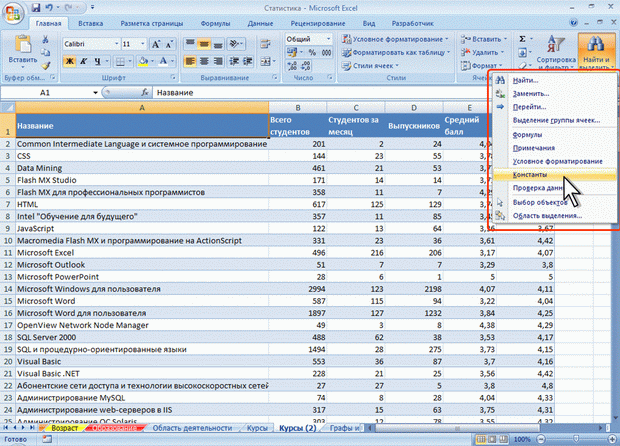Viewport: 620px width, 446px height.
Task: Undo the last action
Action: [x=49, y=8]
